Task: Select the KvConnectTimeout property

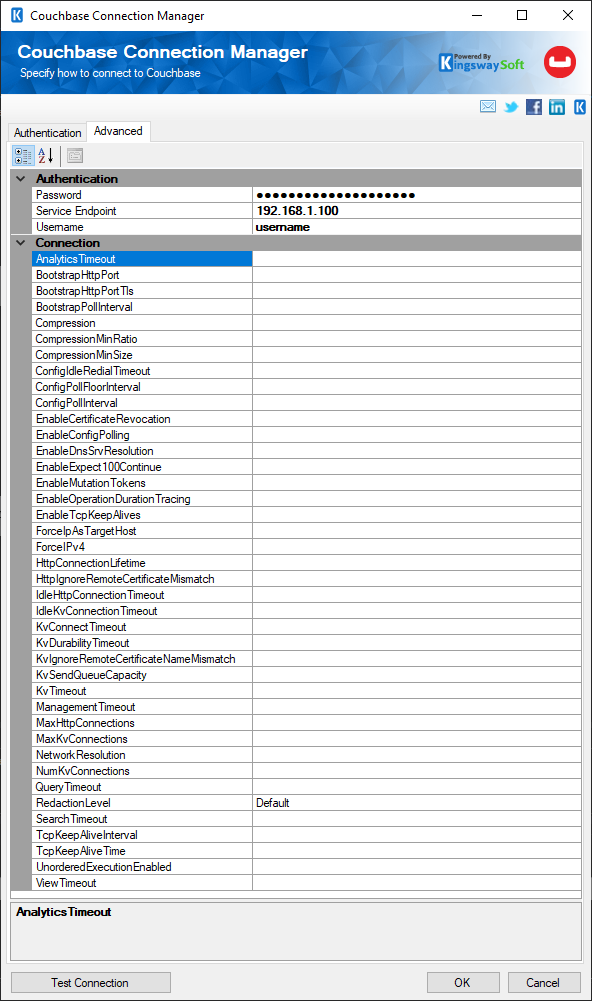Action: tap(142, 627)
